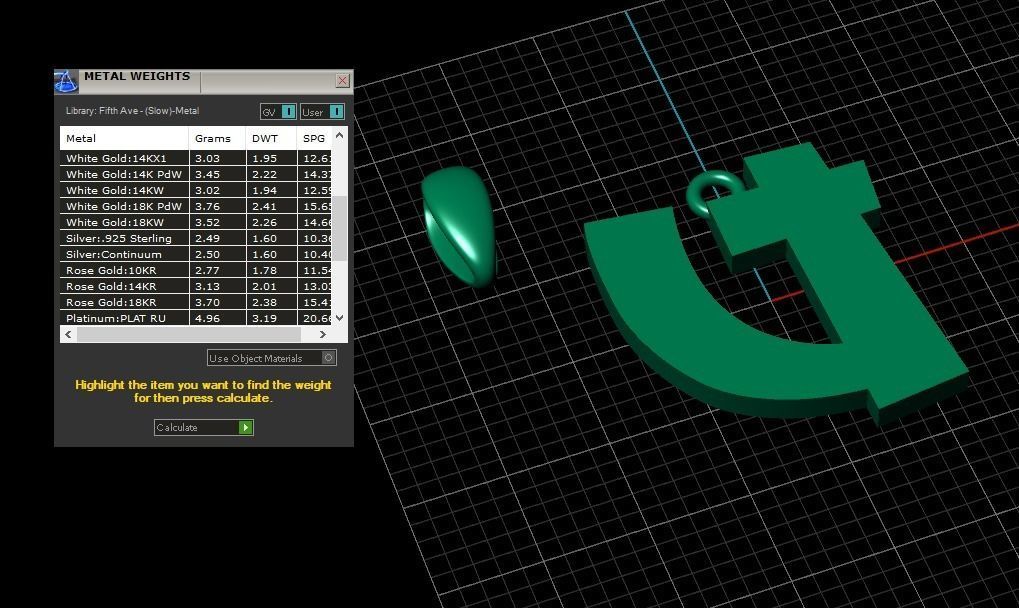The image size is (1019, 608).
Task: Select the White Gold:14K PdW row
Action: [x=196, y=174]
